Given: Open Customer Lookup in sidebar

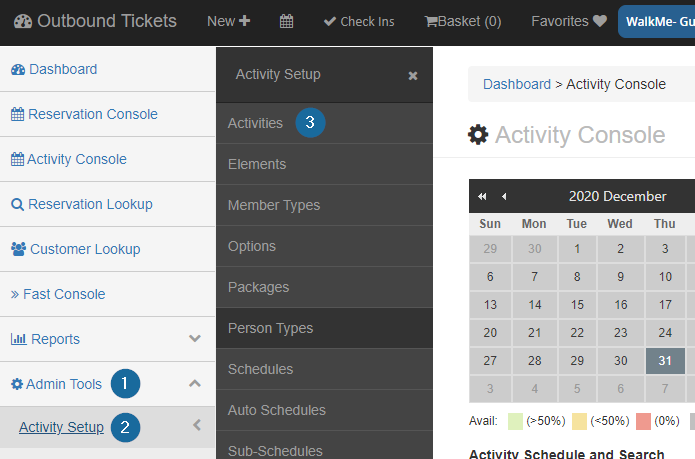Looking at the screenshot, I should [x=107, y=249].
